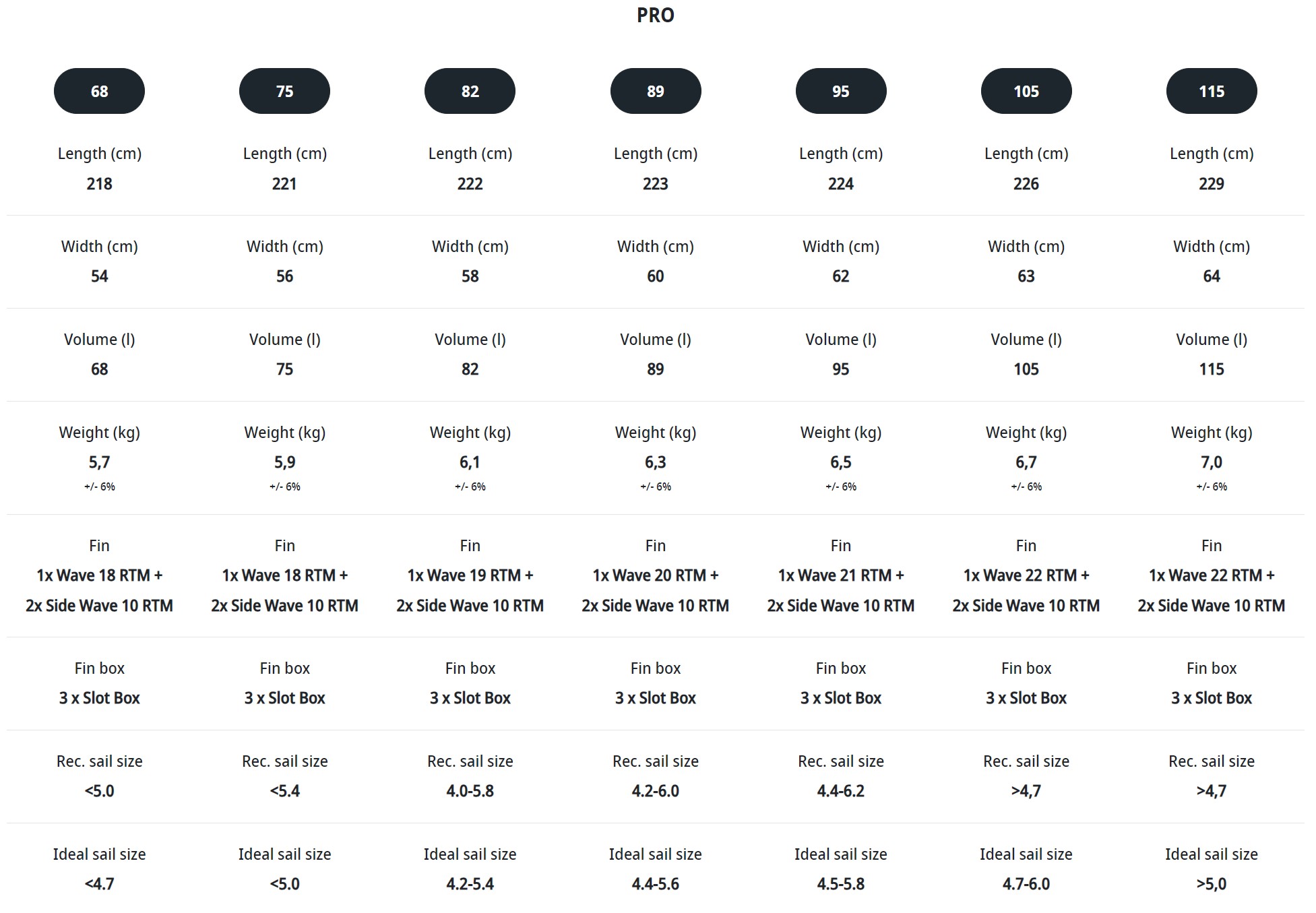This screenshot has height=913, width=1316.
Task: Select the 95 size pill
Action: (841, 91)
